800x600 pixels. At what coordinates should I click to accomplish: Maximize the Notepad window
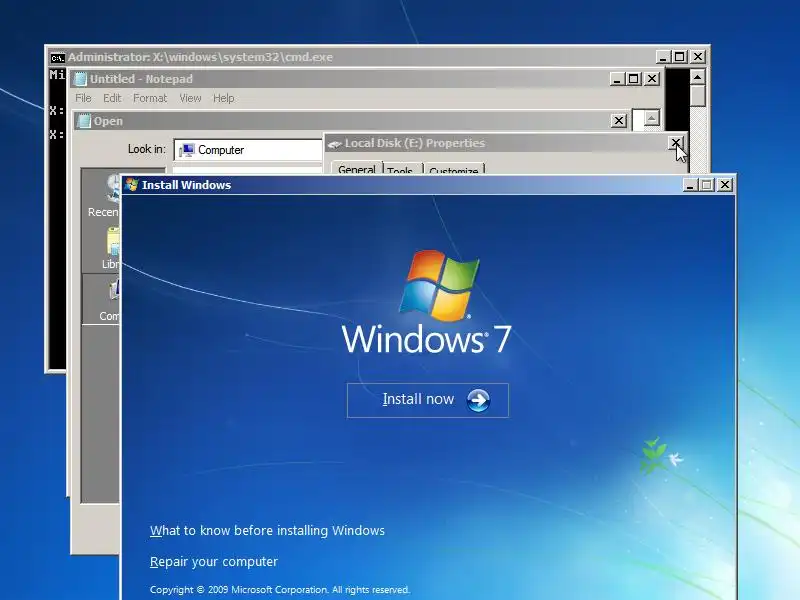[633, 79]
